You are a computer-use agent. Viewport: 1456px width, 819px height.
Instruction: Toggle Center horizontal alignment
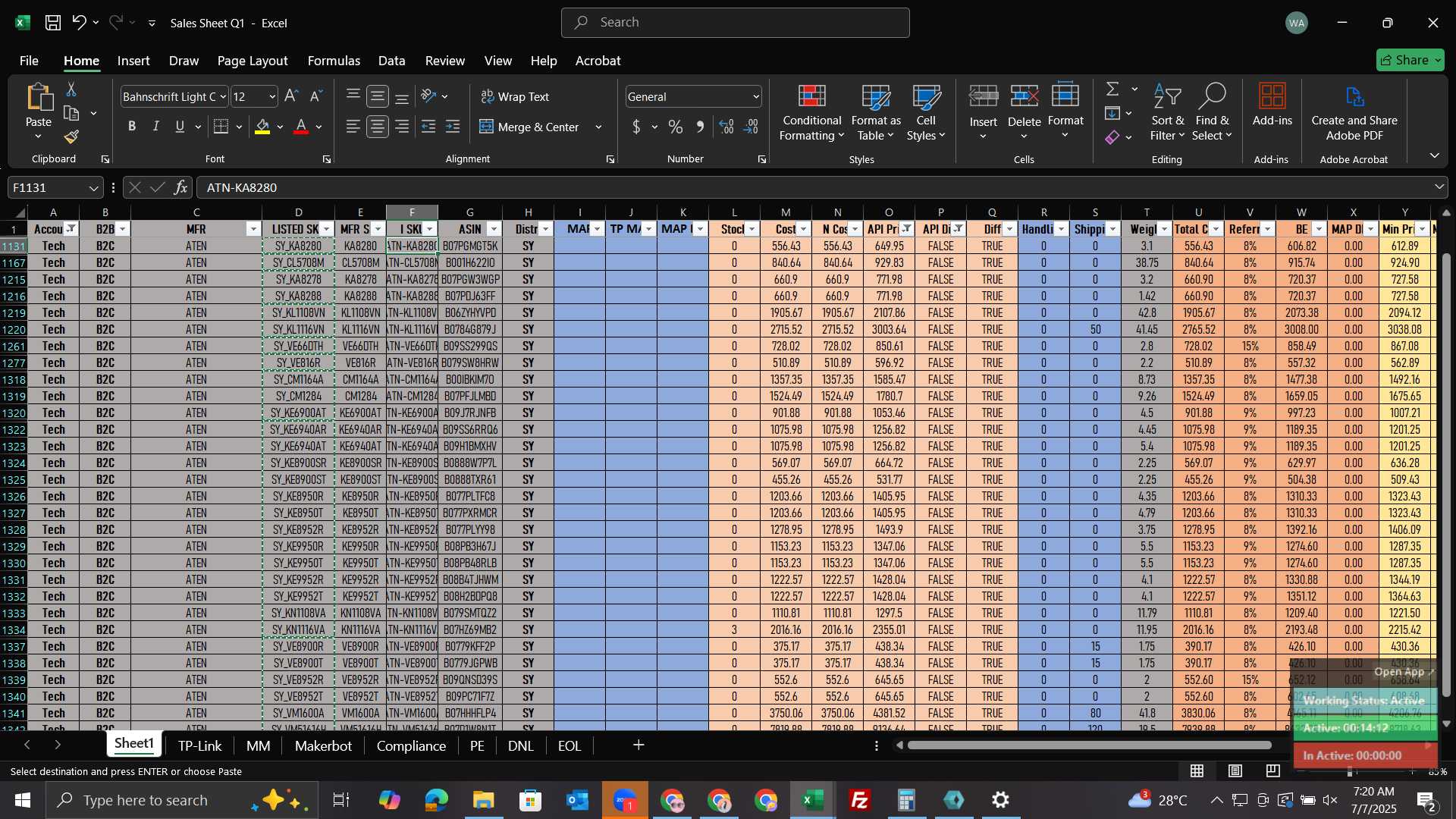(x=377, y=127)
